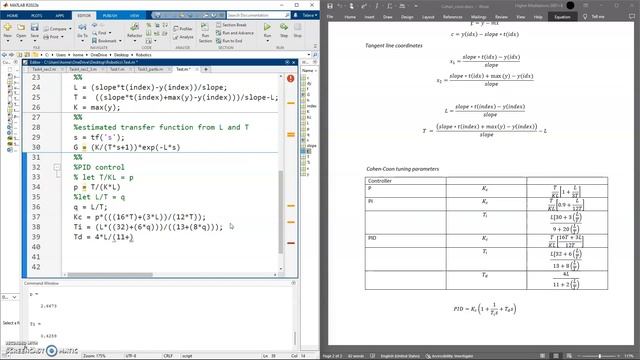640x360 pixels.
Task: Click the Zoom: 175% status bar entry
Action: click(94, 356)
